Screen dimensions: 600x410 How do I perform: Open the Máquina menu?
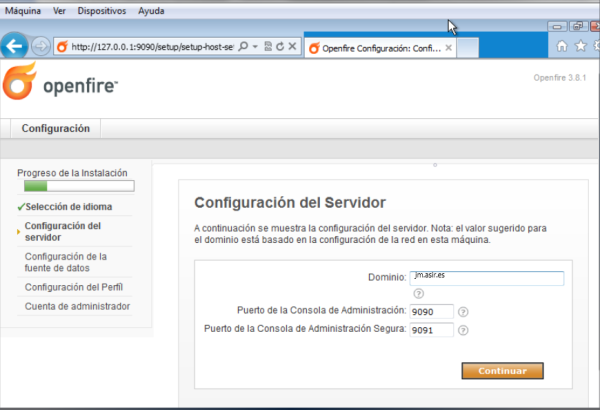tap(23, 10)
